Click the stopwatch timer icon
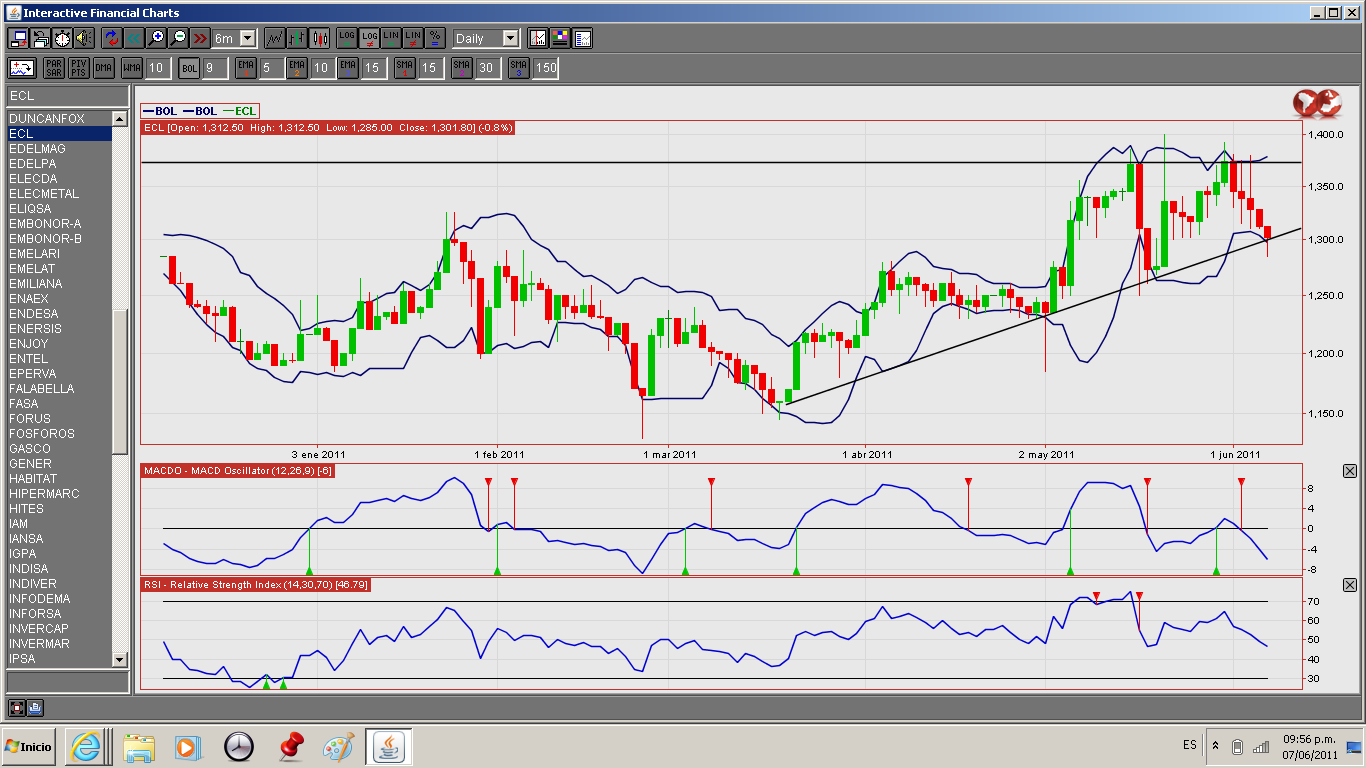The height and width of the screenshot is (768, 1366). point(62,38)
